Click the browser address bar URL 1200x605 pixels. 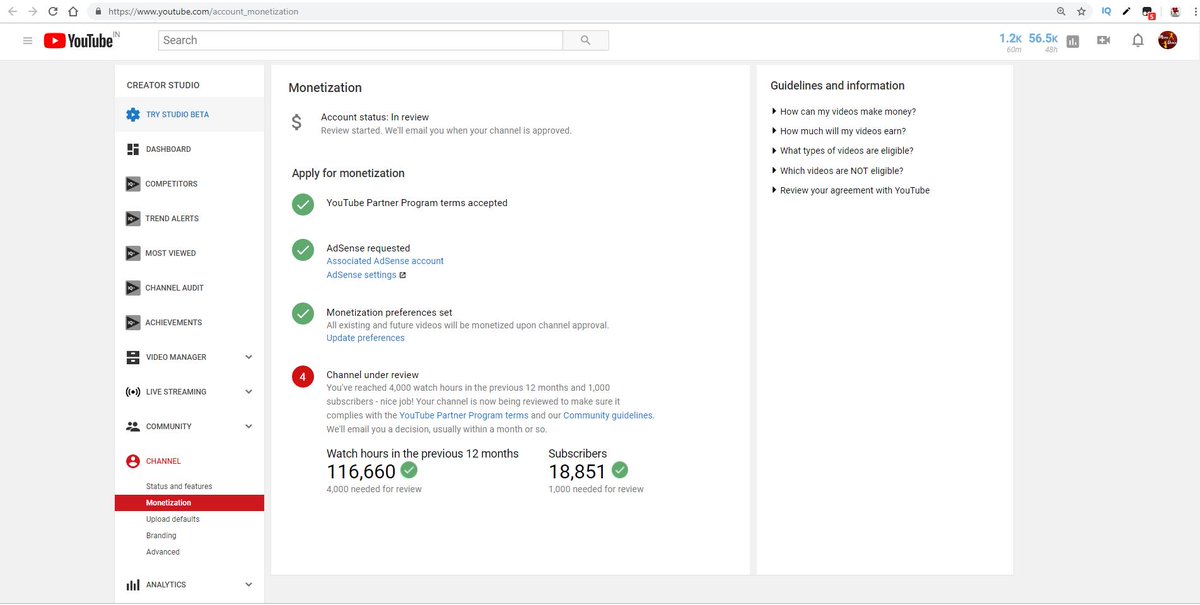[202, 12]
